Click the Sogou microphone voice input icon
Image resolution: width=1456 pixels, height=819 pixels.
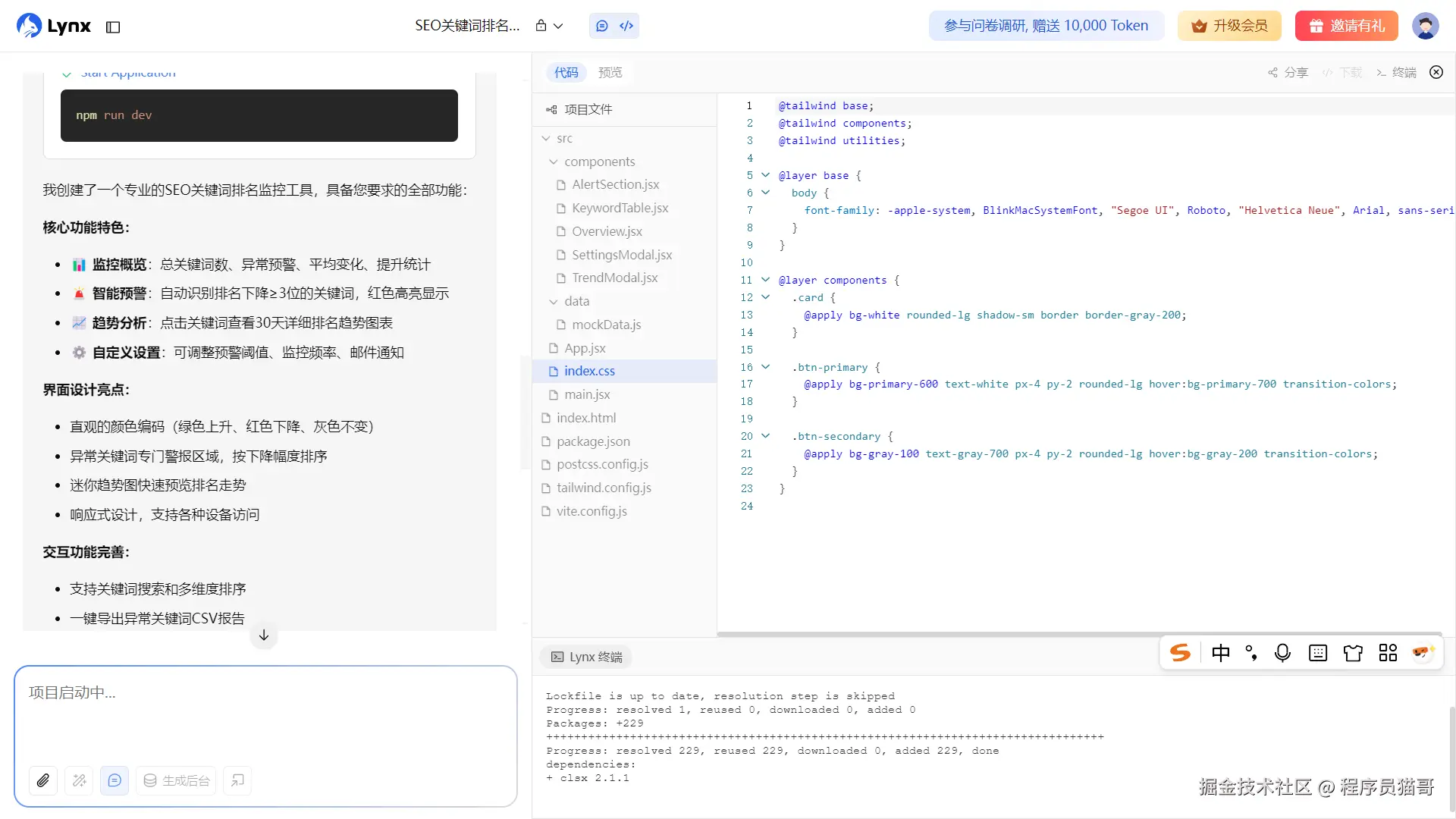(1282, 653)
